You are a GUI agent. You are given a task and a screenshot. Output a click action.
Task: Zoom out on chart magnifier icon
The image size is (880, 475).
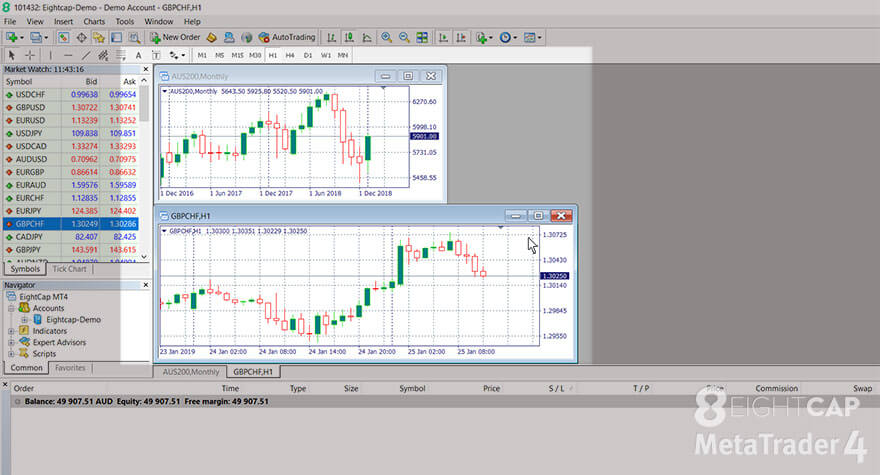[404, 38]
